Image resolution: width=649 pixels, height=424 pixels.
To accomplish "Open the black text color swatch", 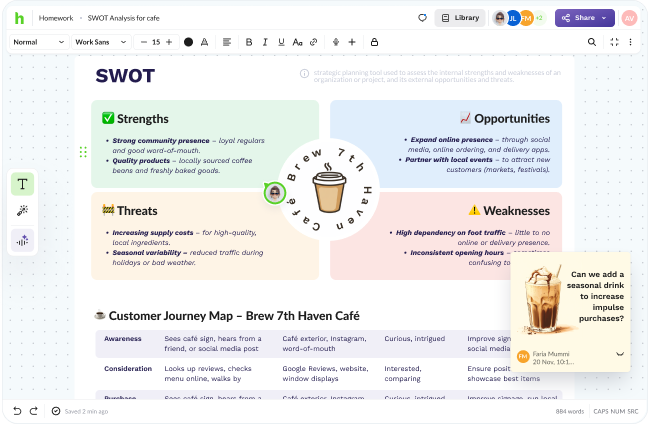I will click(188, 42).
